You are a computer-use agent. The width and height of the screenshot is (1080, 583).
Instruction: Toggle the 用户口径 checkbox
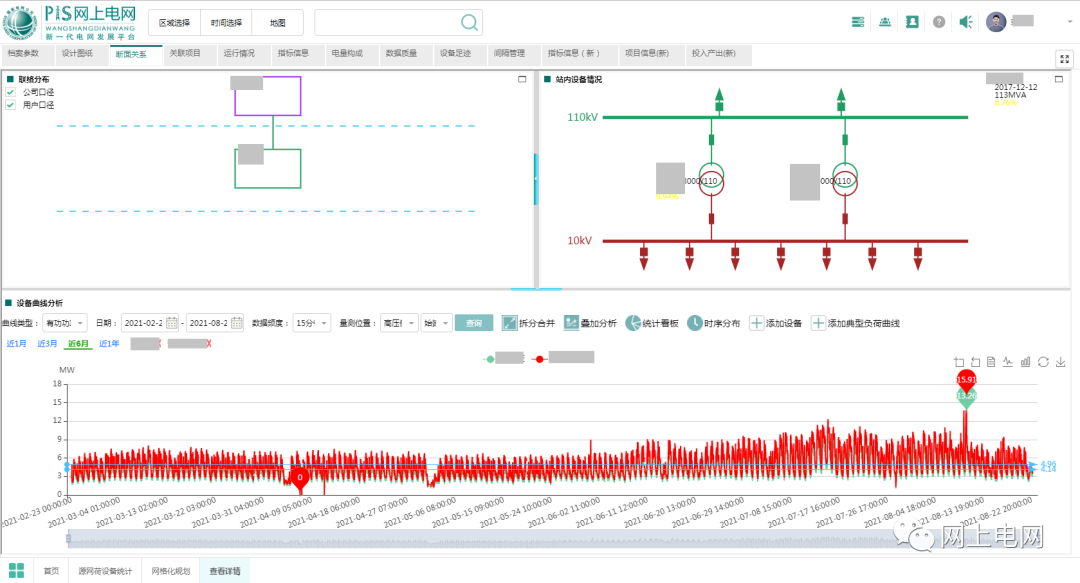(x=10, y=105)
